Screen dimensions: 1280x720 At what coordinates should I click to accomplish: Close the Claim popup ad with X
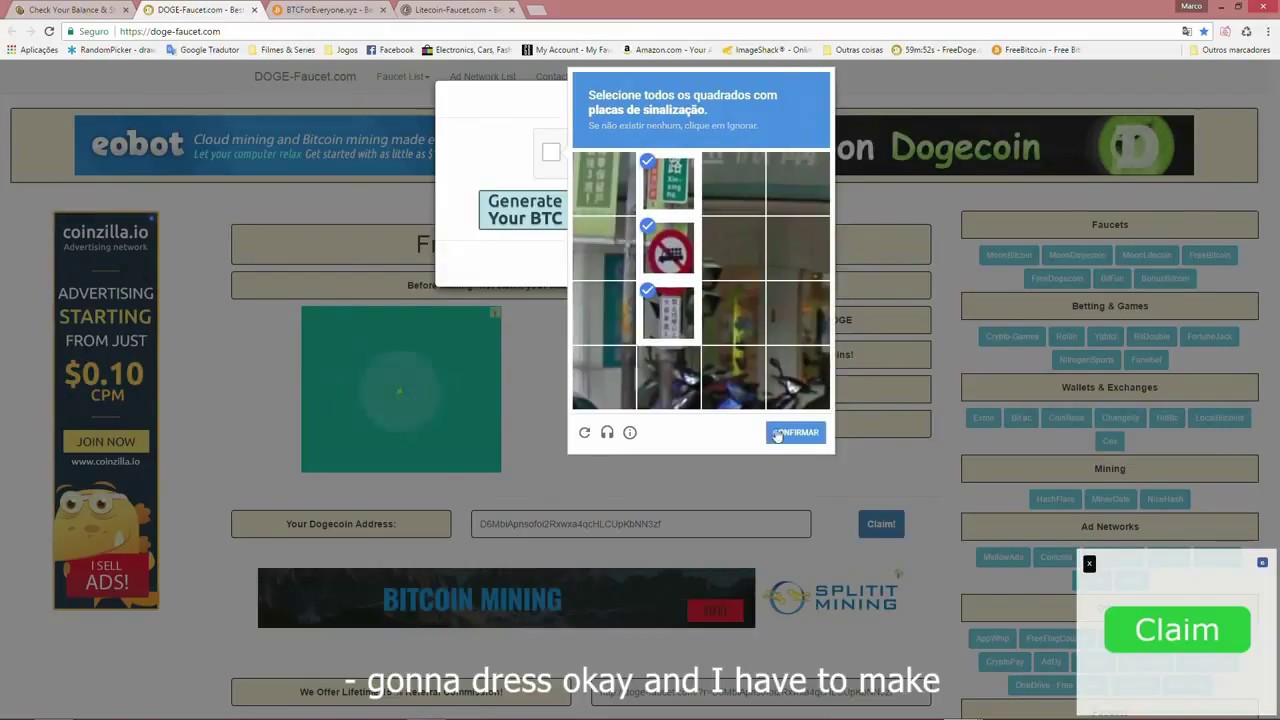pos(1089,564)
